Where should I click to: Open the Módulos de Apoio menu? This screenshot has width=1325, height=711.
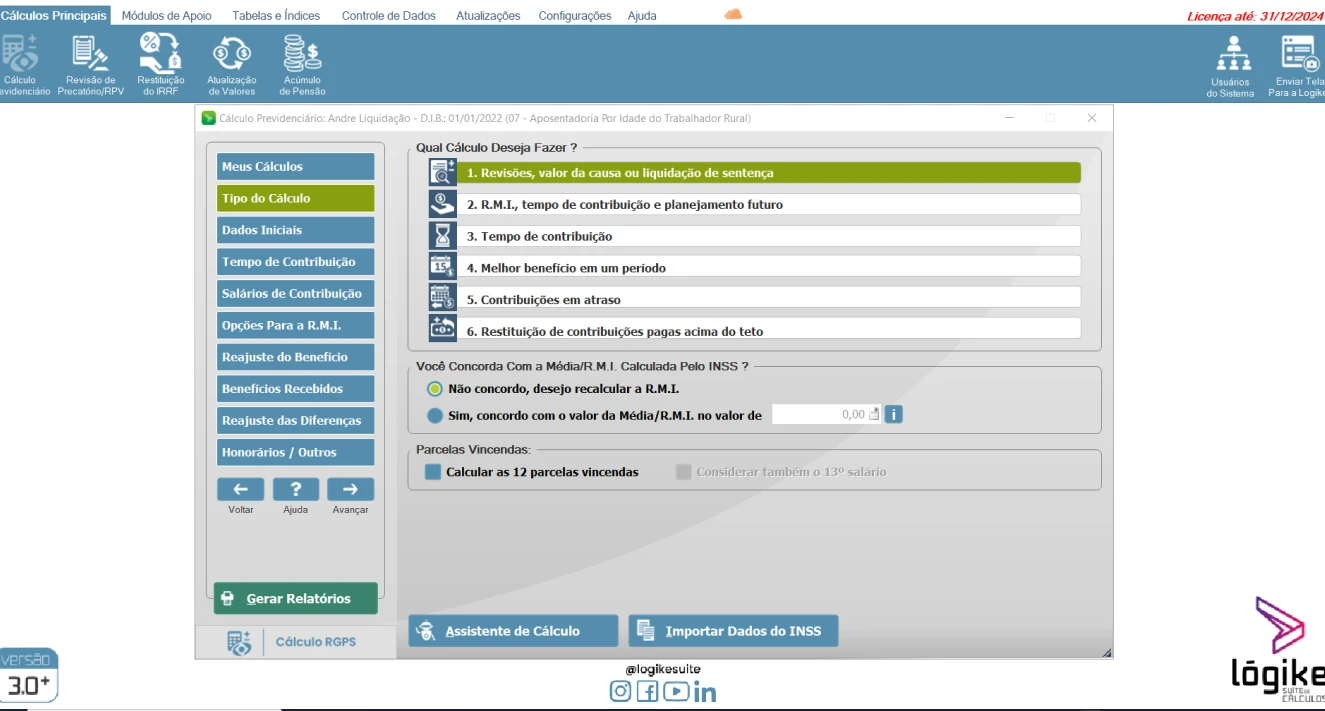[166, 16]
